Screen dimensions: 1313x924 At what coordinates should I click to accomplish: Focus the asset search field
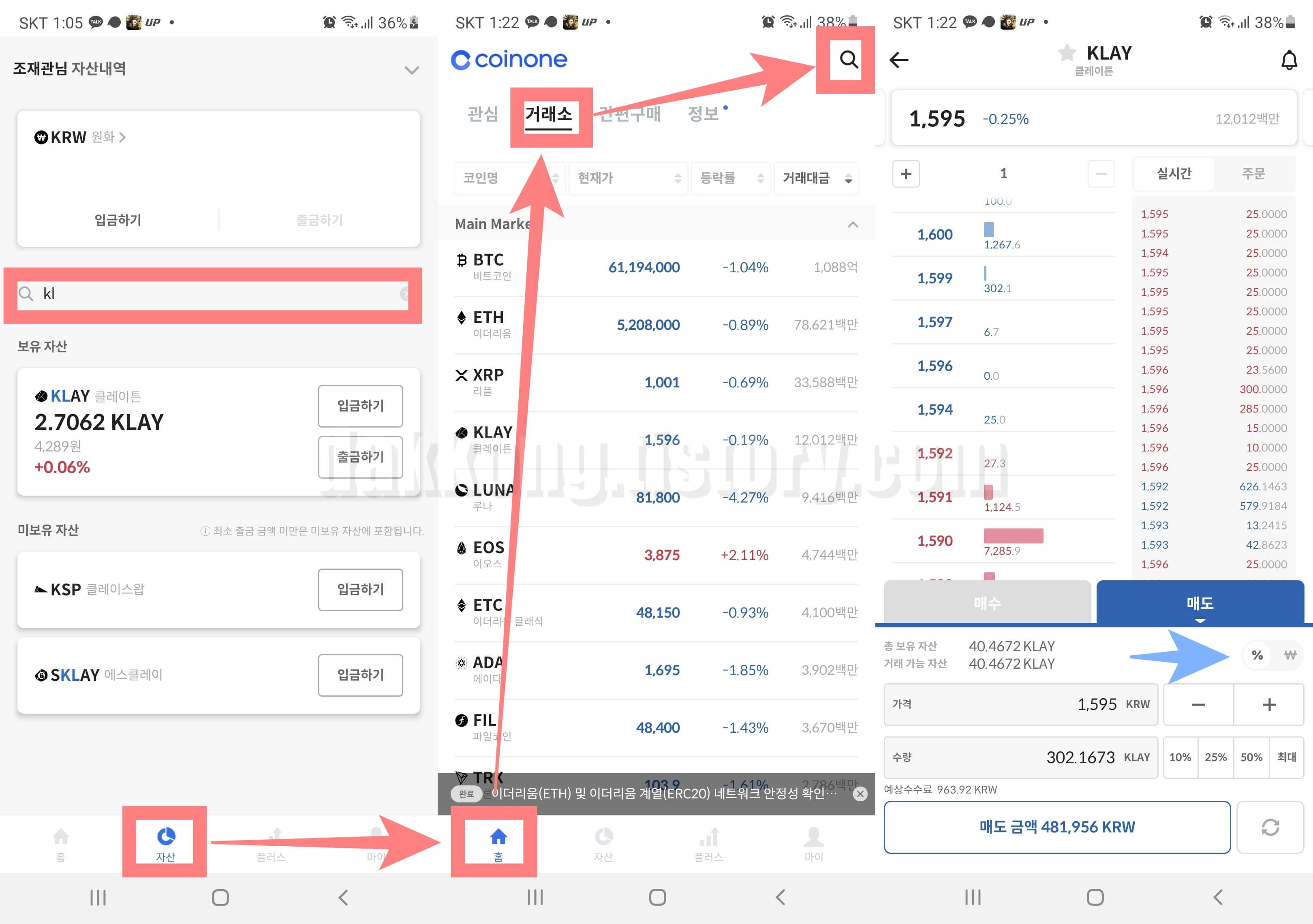(213, 294)
